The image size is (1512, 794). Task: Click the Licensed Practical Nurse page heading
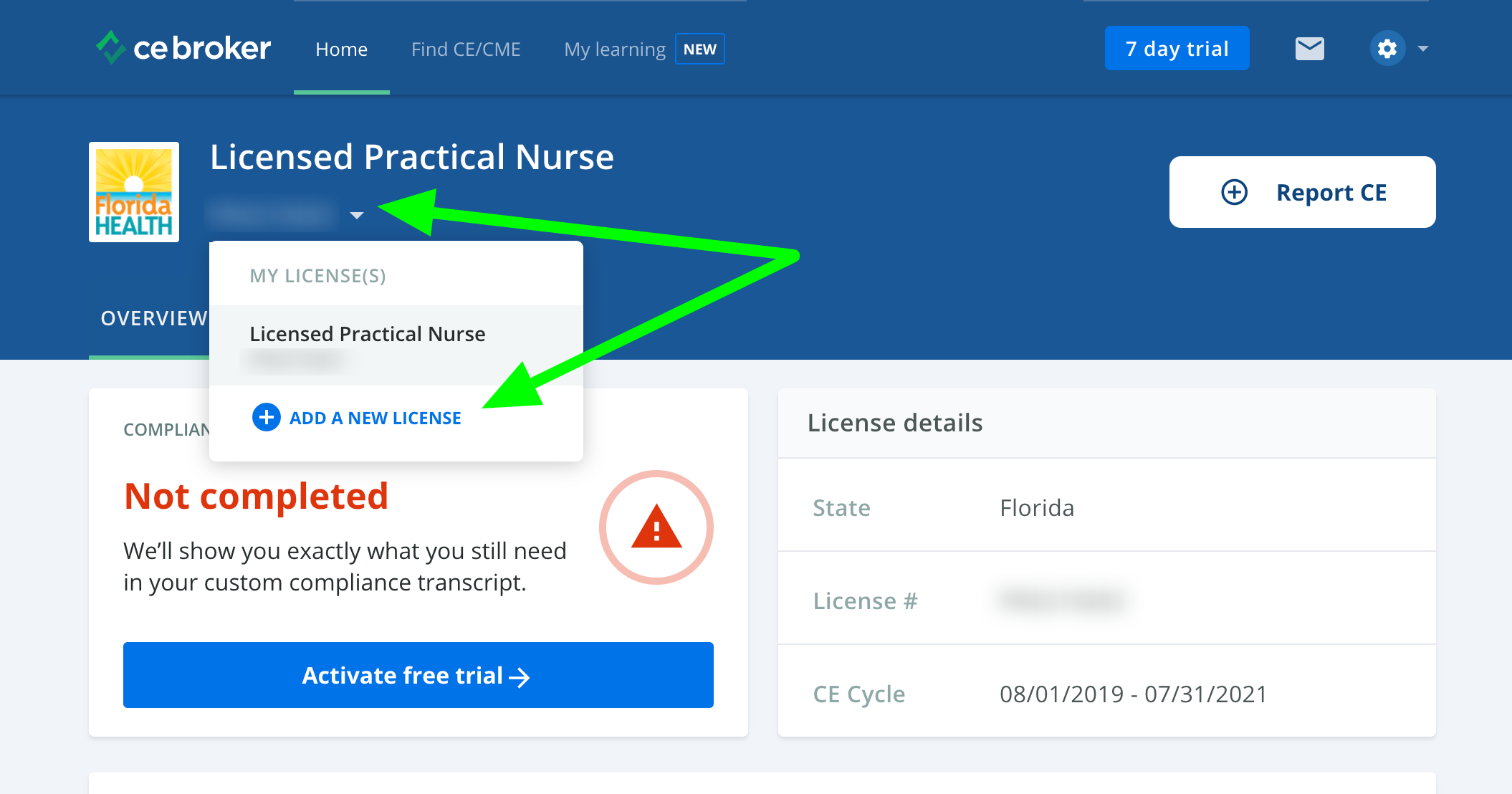(x=412, y=157)
